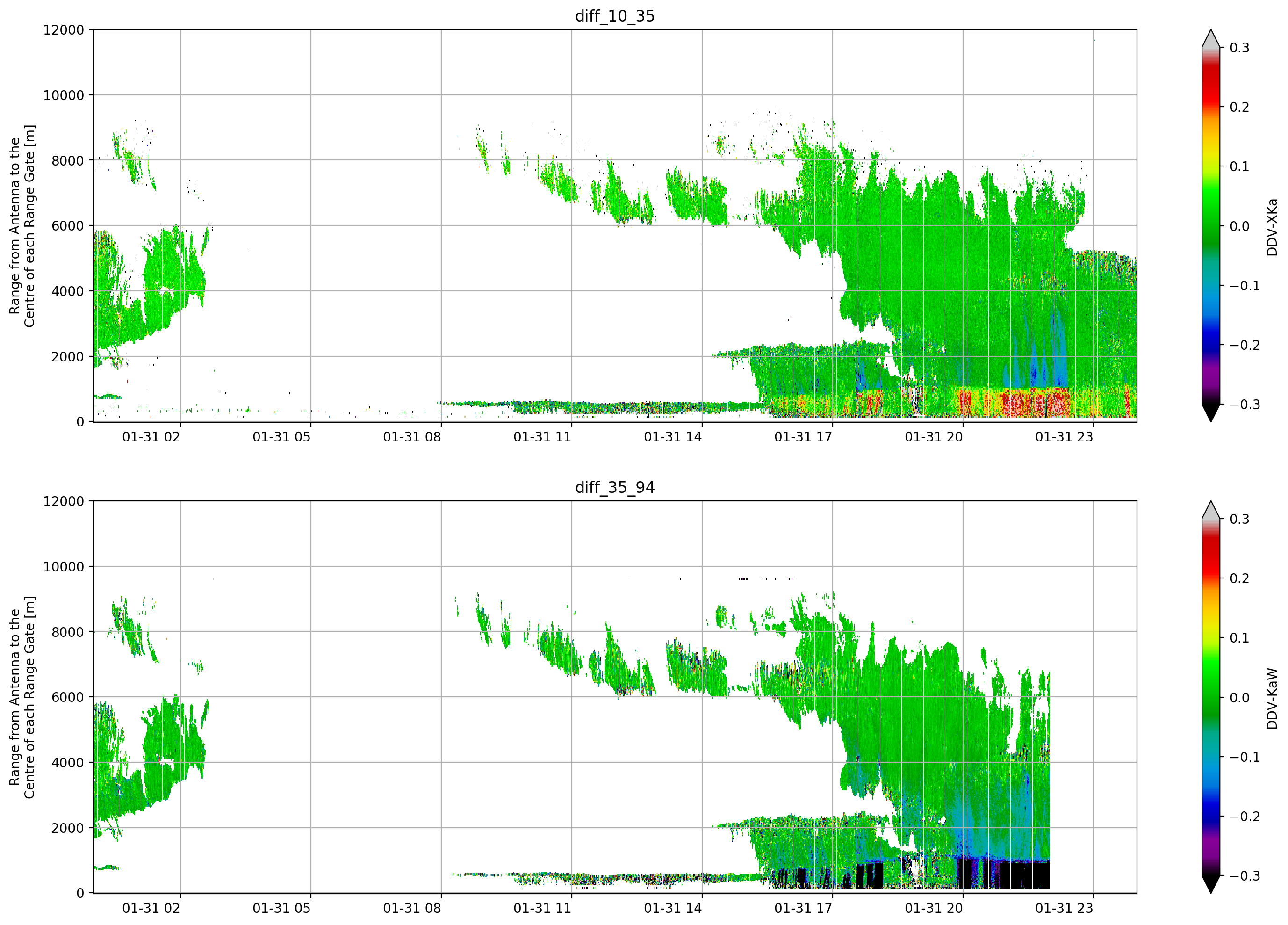Click the 6000 tick on diff_35_94 y-axis

tap(68, 698)
